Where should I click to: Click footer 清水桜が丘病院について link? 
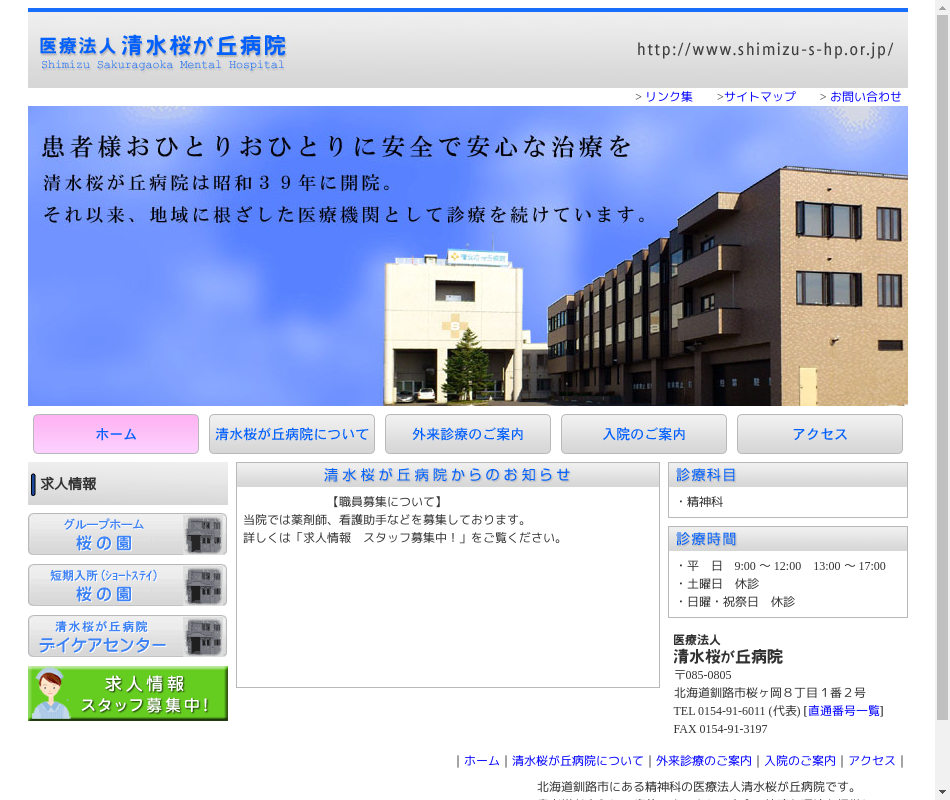pyautogui.click(x=578, y=761)
